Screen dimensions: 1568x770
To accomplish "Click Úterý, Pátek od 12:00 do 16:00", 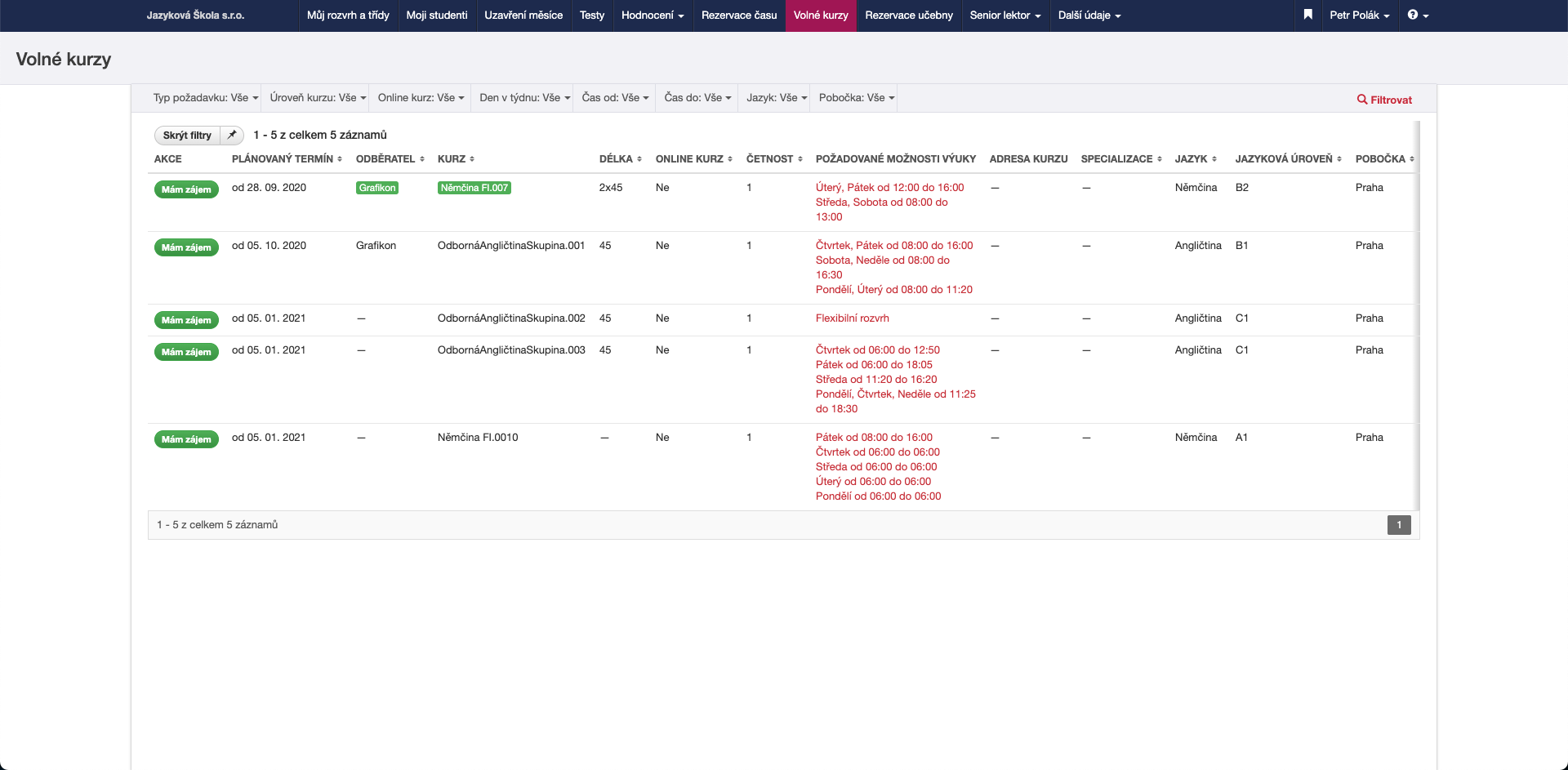I will [x=890, y=187].
